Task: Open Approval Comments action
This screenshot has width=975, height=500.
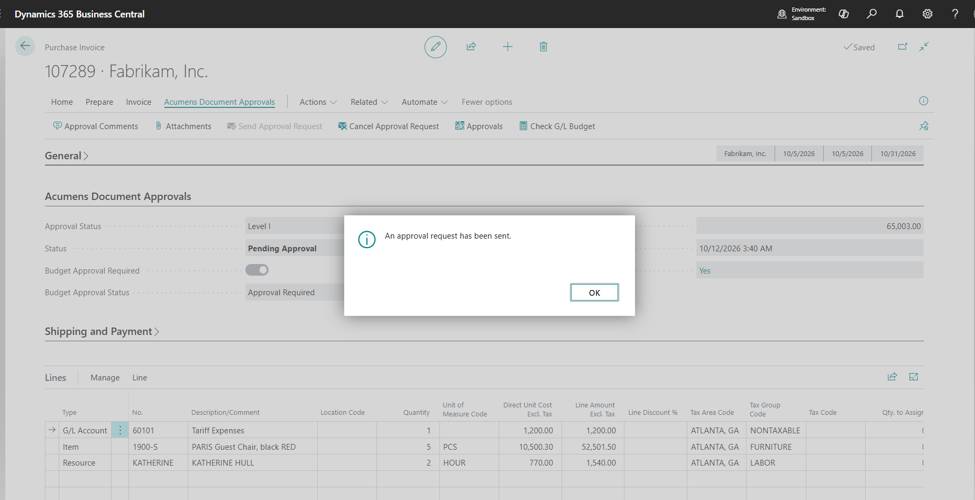Action: click(x=96, y=126)
